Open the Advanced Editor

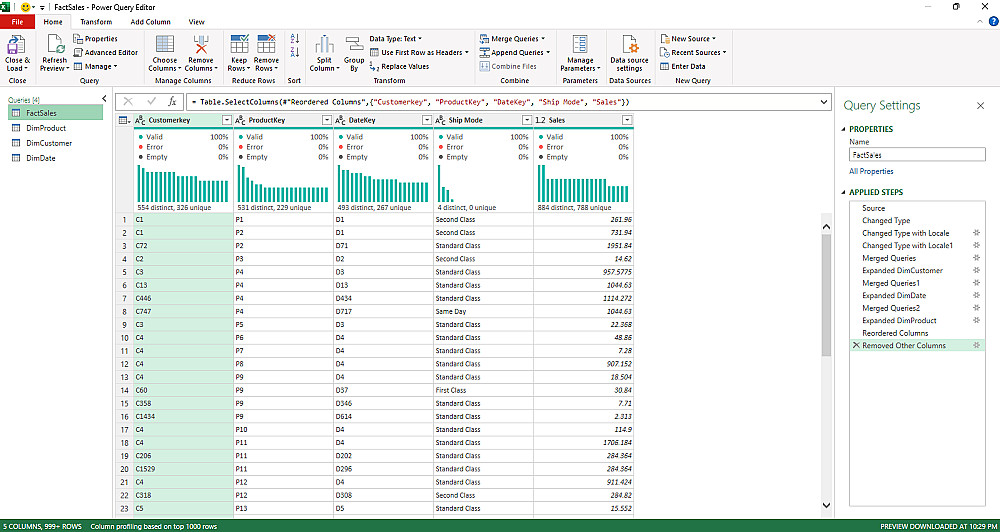tap(105, 52)
